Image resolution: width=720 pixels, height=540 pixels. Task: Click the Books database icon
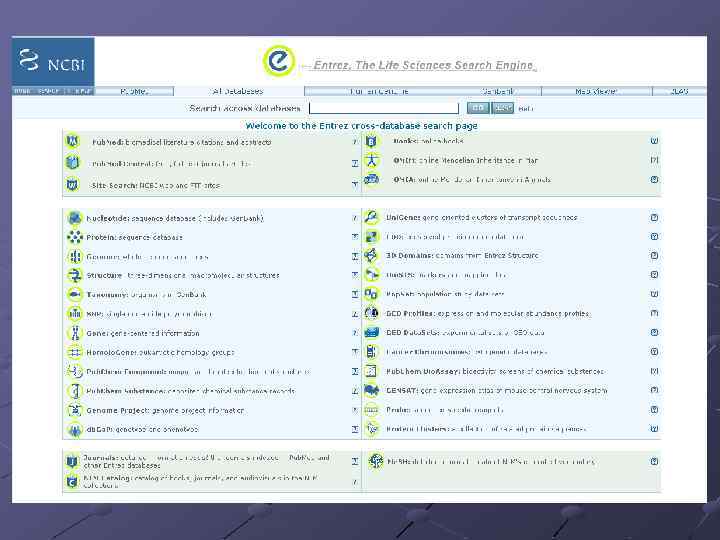tap(371, 141)
